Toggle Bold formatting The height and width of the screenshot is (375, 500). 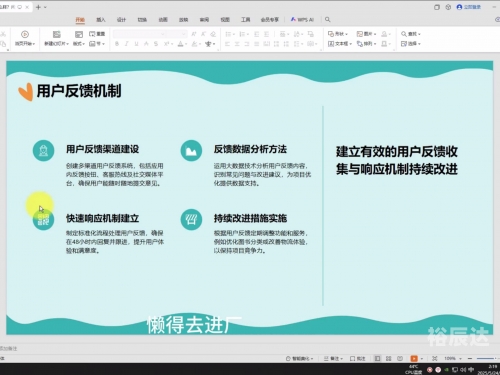(117, 44)
